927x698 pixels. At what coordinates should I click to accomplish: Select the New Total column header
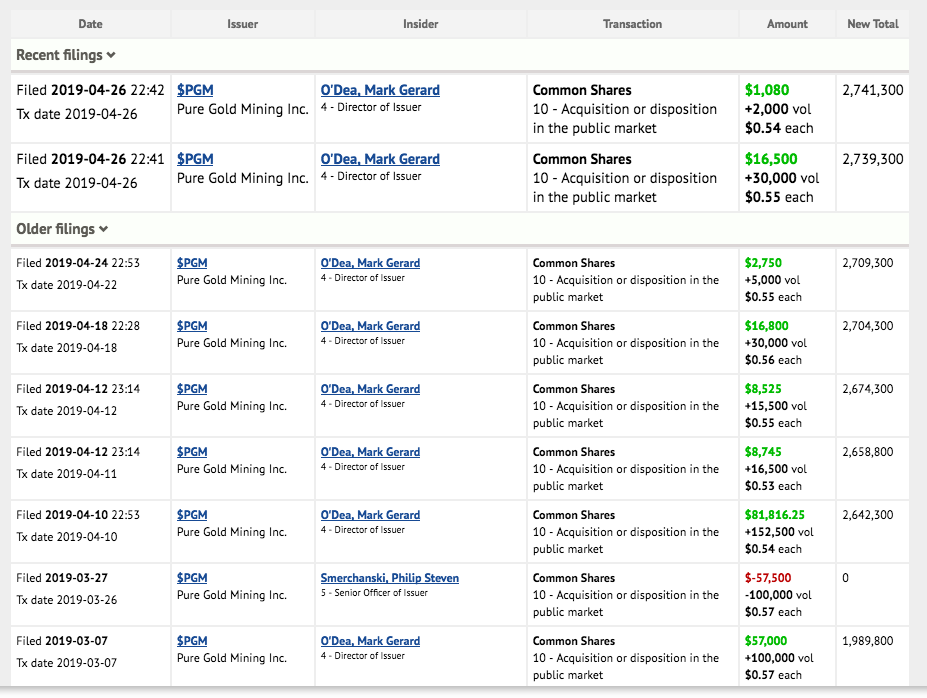pos(872,24)
